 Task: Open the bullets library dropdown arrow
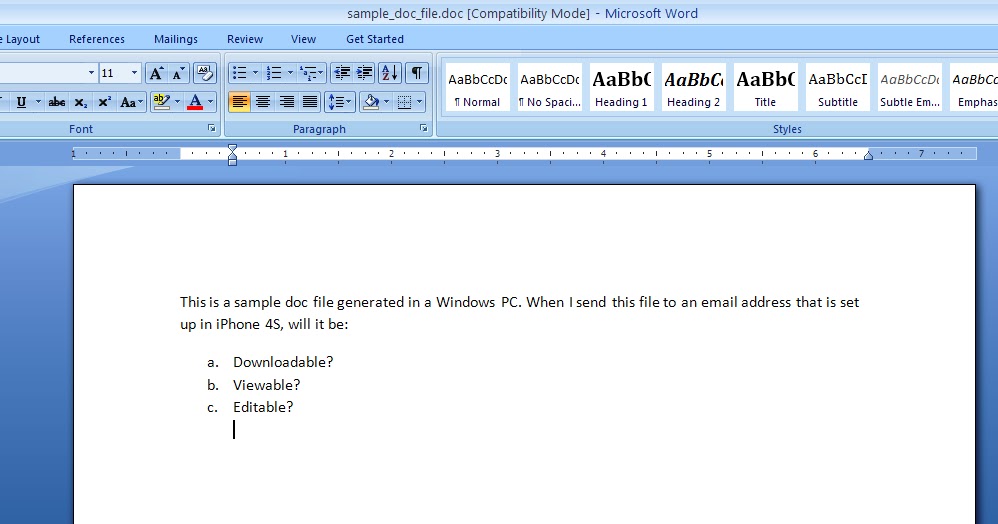tap(255, 73)
